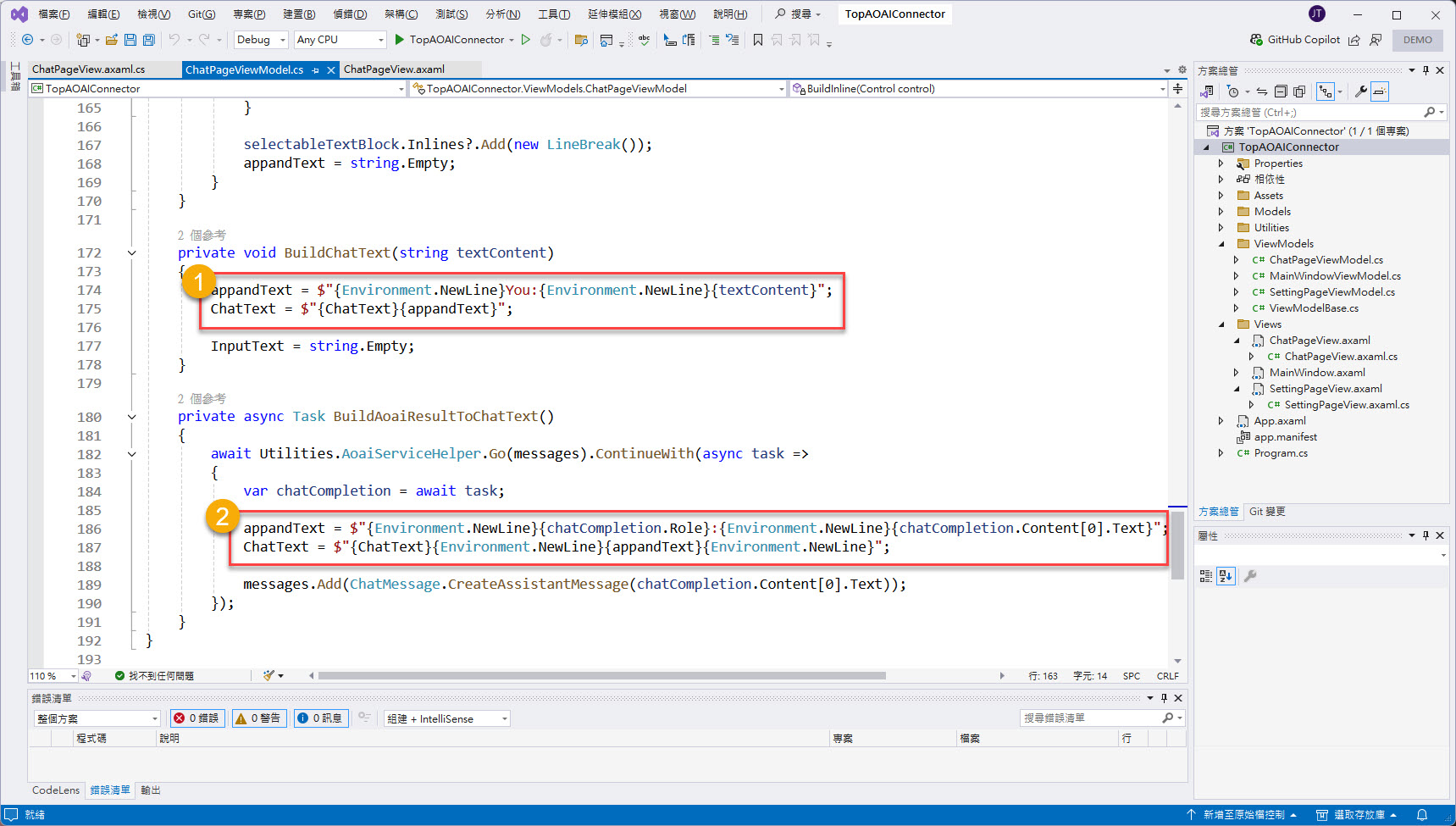Open the Git(G) menu
This screenshot has width=1456, height=826.
pos(202,14)
